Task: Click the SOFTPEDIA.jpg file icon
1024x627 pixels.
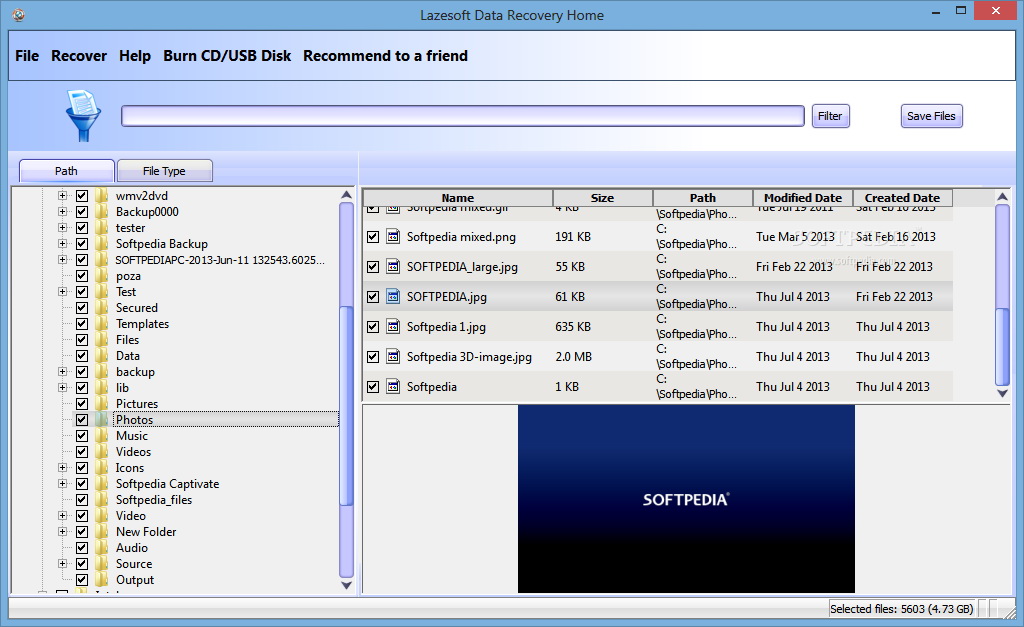Action: click(x=393, y=296)
